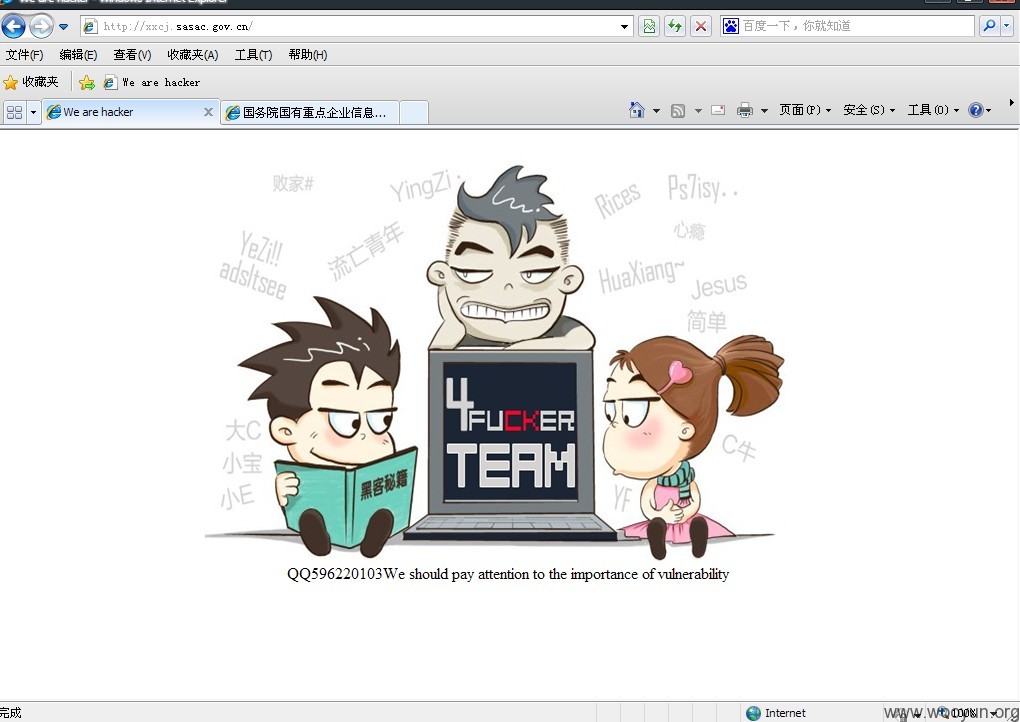
Task: Open the Print dropdown arrow
Action: coord(764,111)
